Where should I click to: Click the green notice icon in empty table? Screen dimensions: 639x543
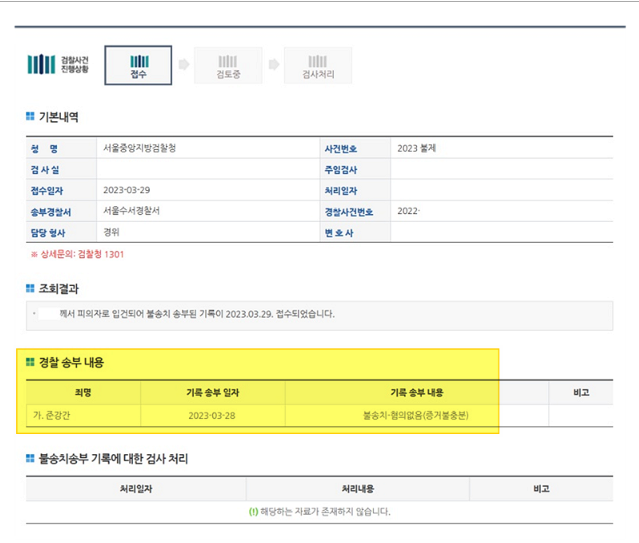[253, 511]
